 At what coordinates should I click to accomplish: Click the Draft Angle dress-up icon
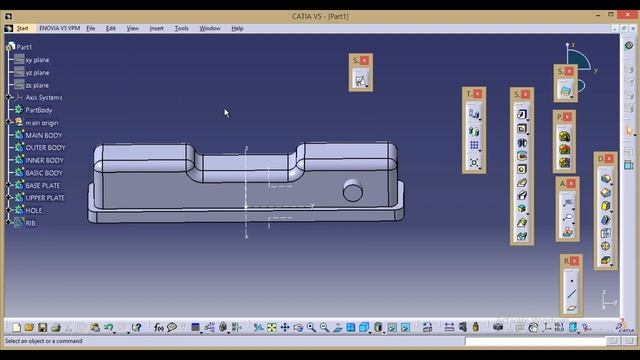pyautogui.click(x=606, y=206)
